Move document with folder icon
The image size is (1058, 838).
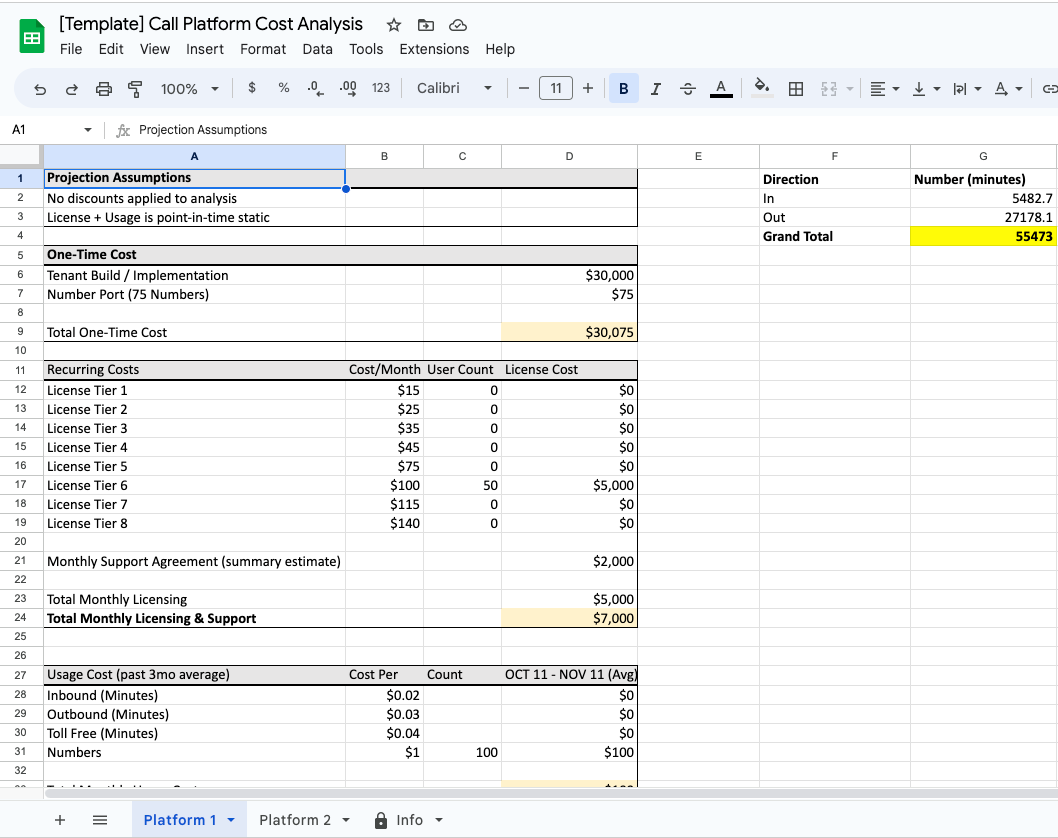click(x=426, y=26)
